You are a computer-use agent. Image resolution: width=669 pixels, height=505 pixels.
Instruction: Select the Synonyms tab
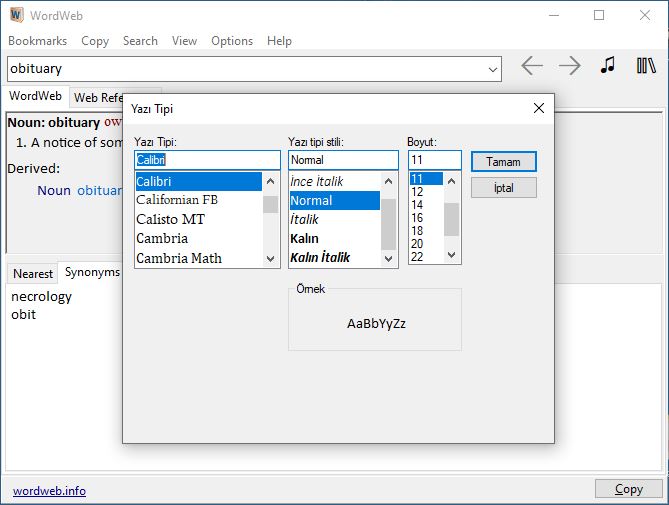pos(92,272)
